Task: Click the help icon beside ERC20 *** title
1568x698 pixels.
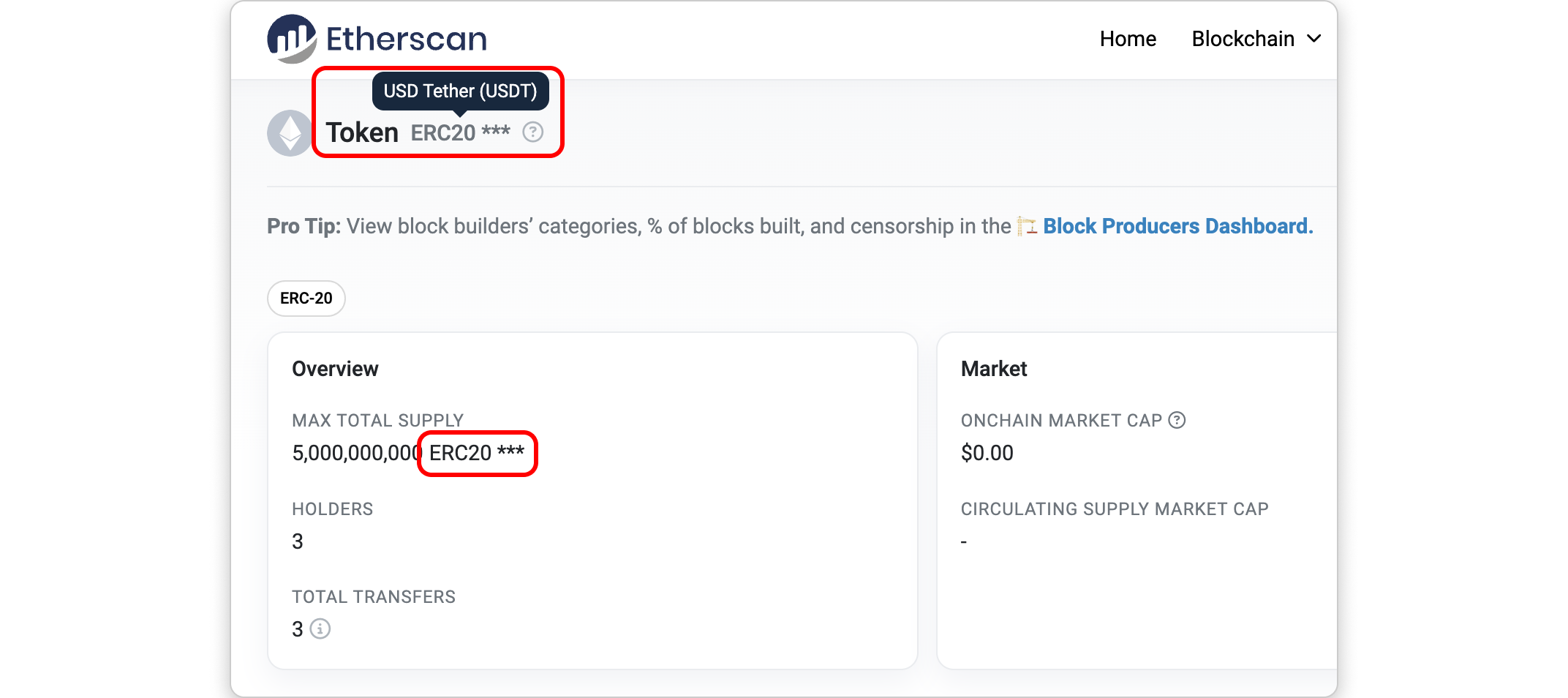Action: [x=532, y=132]
